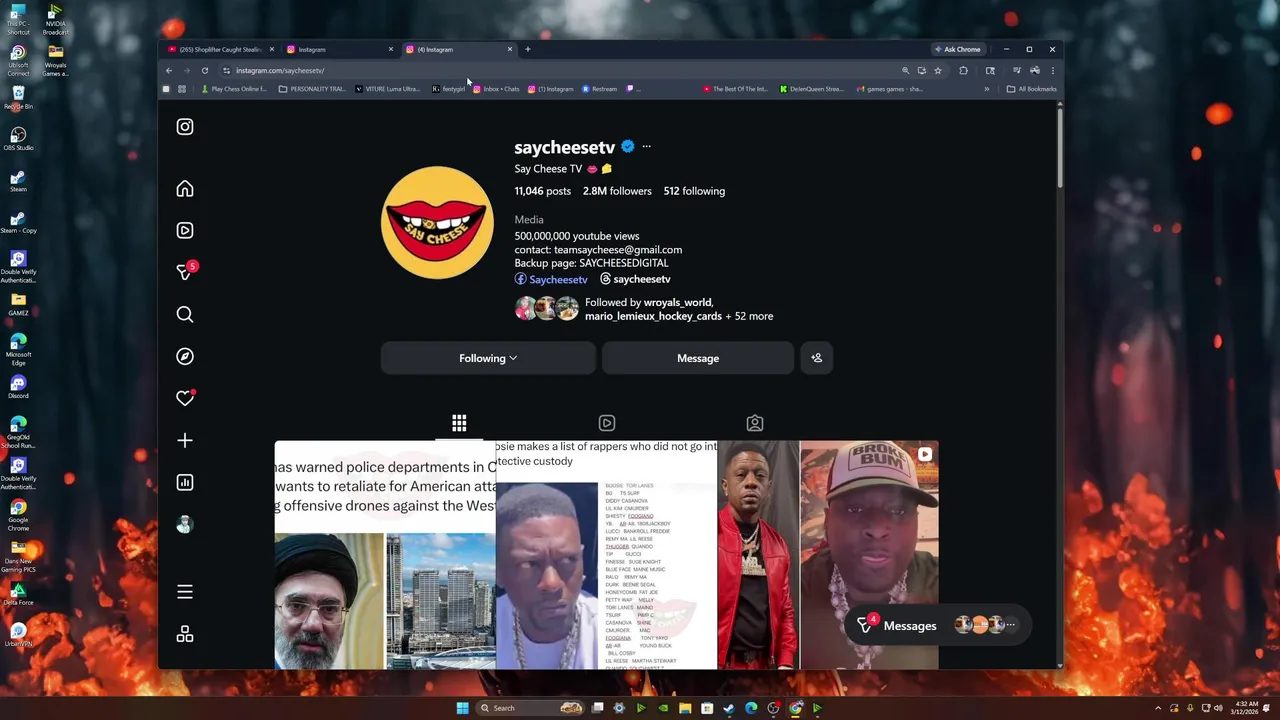
Task: Go back in Chrome
Action: click(169, 71)
